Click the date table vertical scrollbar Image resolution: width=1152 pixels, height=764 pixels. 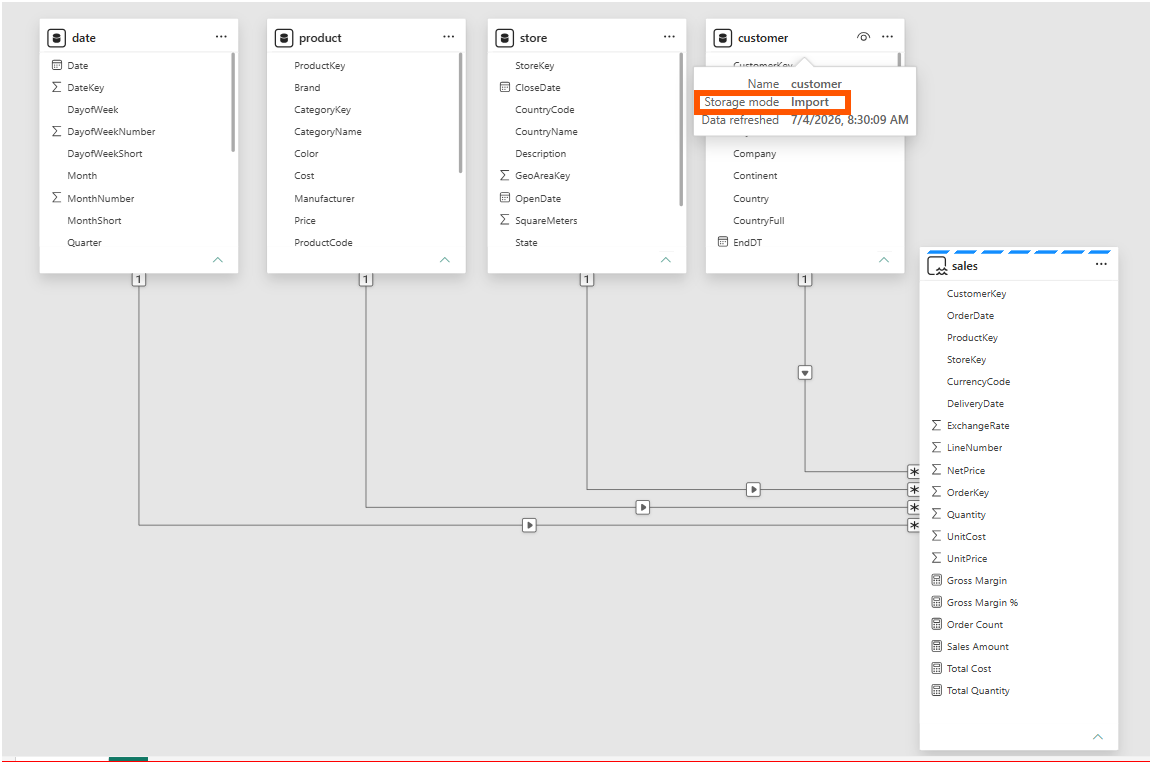[233, 102]
